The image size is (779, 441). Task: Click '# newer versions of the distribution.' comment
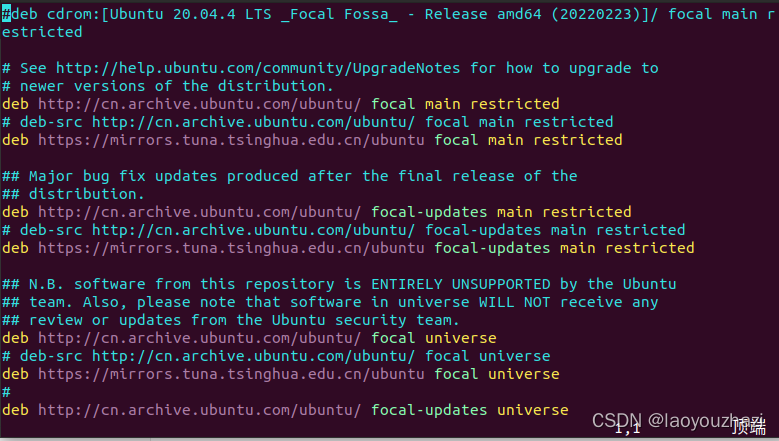(x=167, y=86)
